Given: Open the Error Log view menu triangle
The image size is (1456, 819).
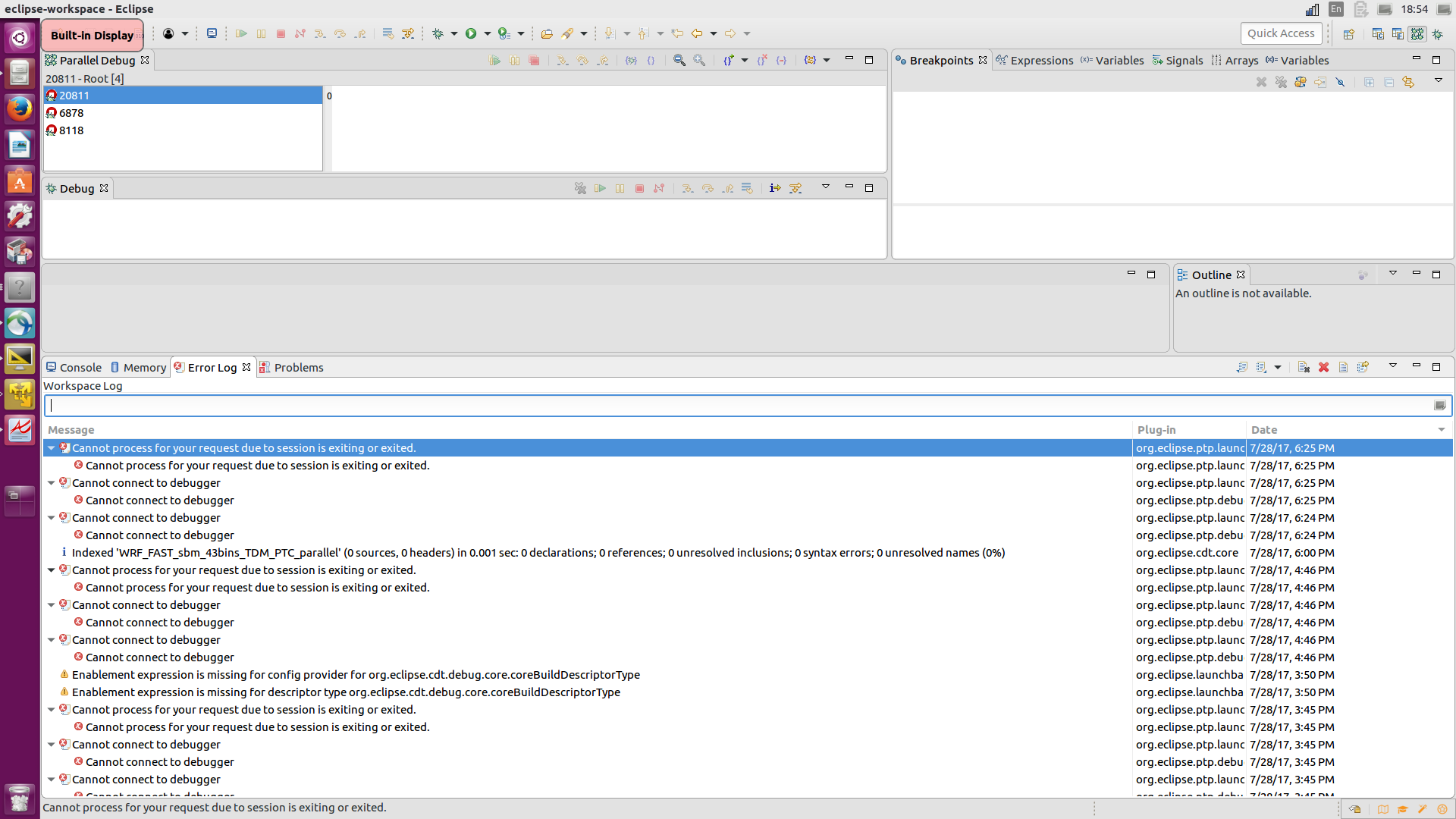Looking at the screenshot, I should [x=1393, y=366].
